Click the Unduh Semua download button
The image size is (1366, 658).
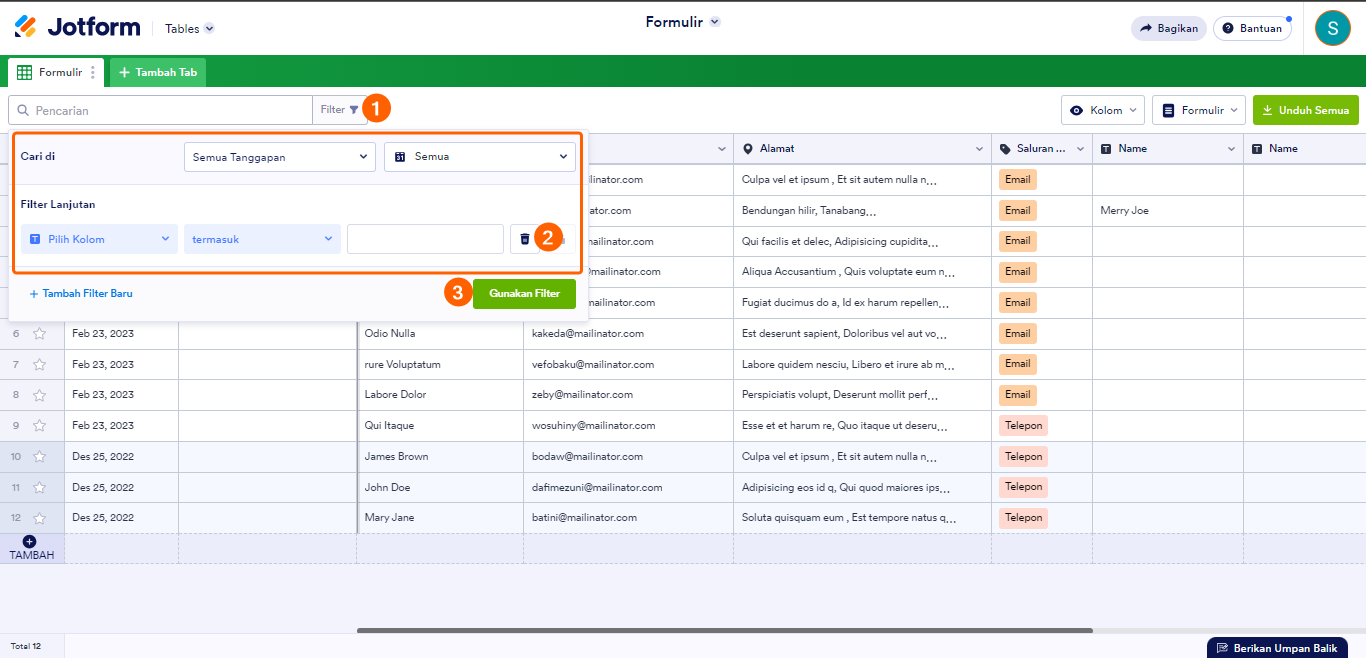[1306, 110]
